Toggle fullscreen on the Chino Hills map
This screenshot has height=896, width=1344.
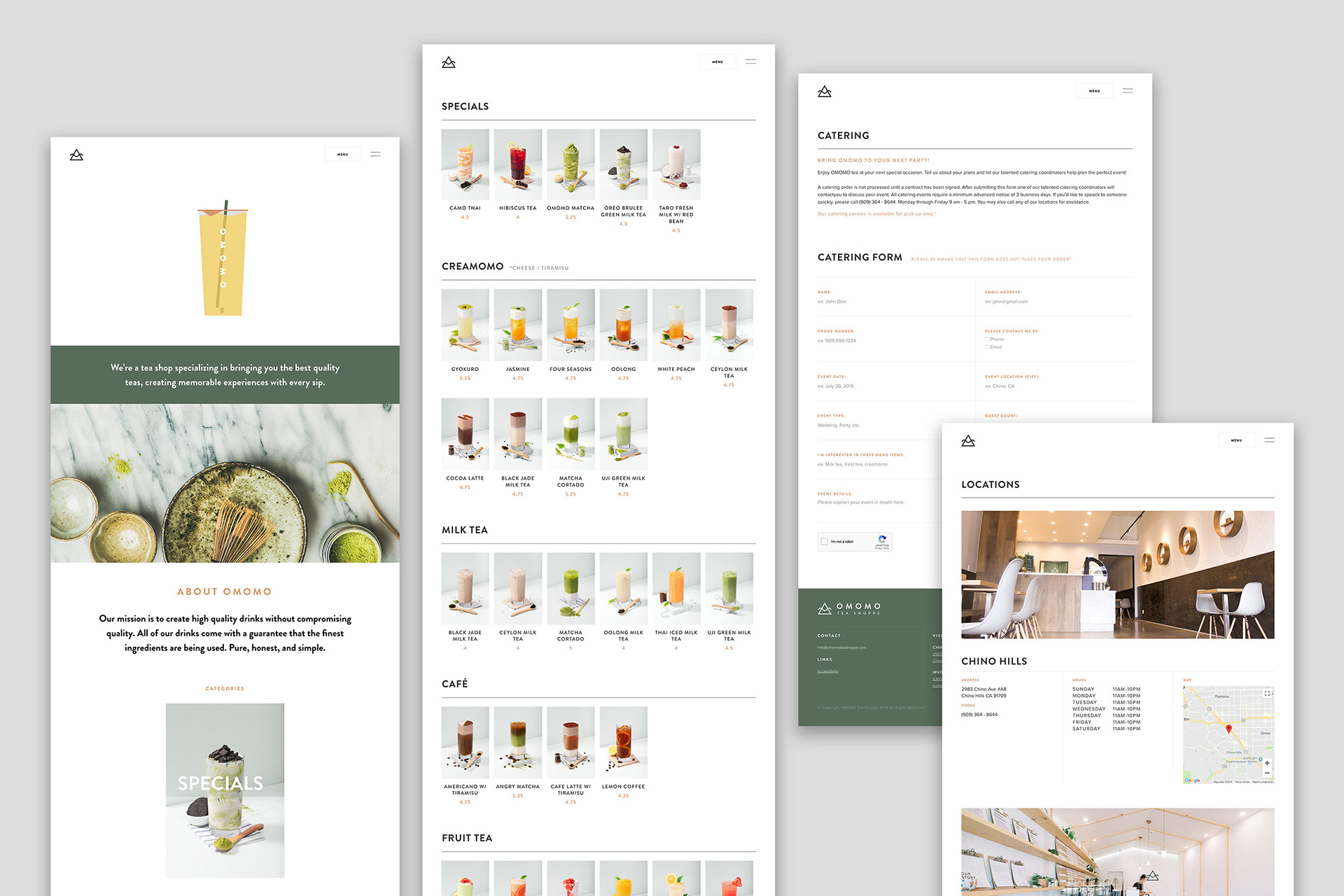(1266, 693)
